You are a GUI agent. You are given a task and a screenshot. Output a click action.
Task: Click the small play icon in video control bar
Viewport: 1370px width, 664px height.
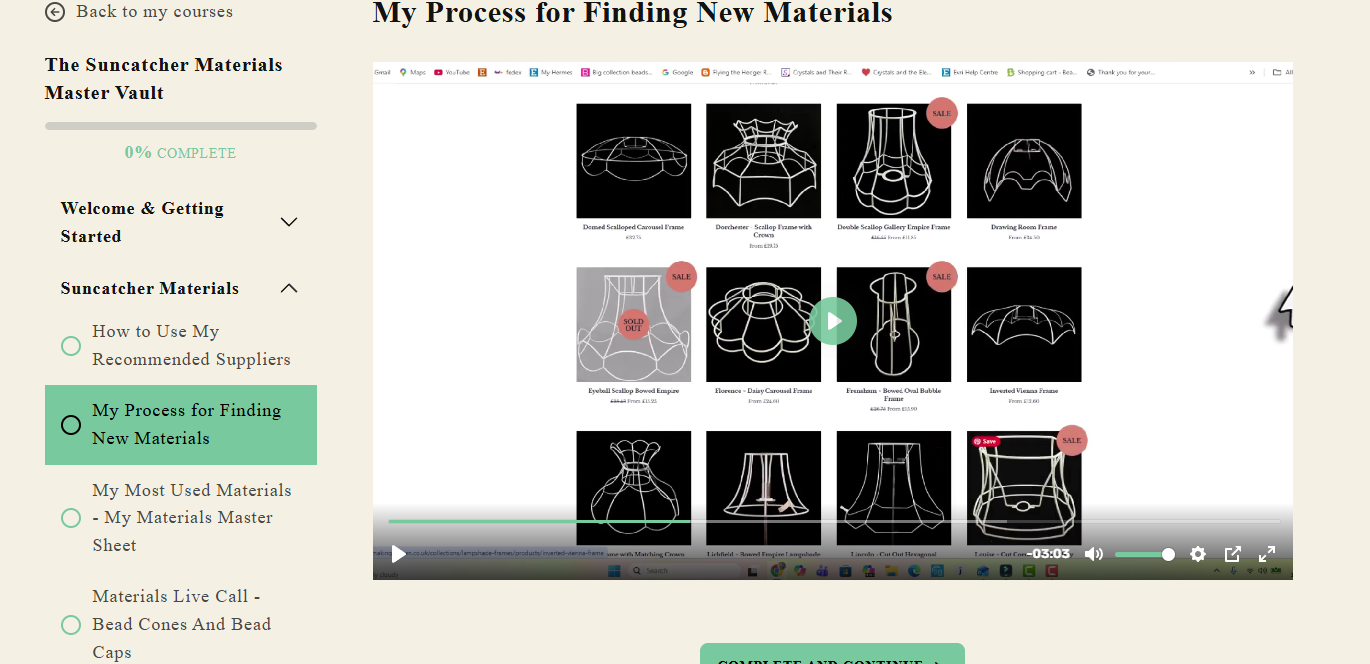tap(399, 554)
